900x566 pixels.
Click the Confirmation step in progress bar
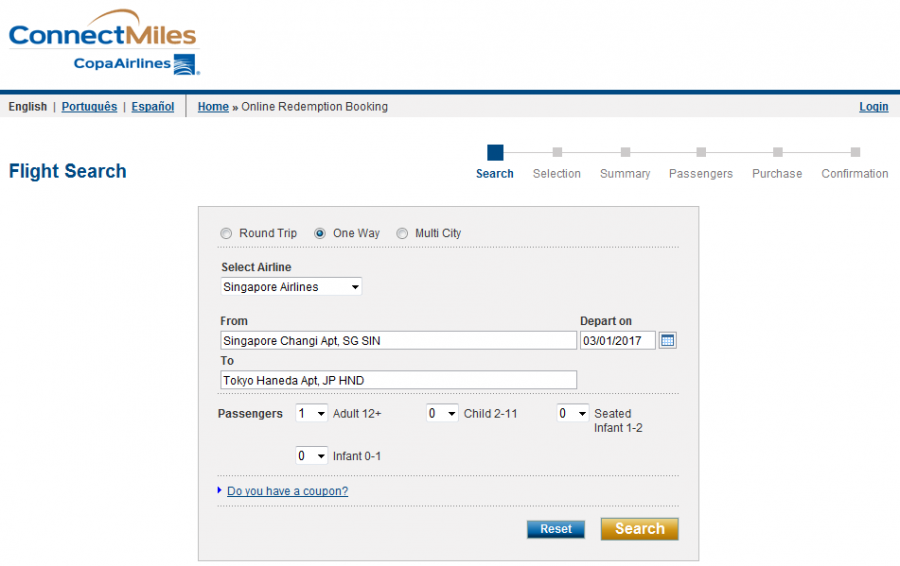click(855, 164)
